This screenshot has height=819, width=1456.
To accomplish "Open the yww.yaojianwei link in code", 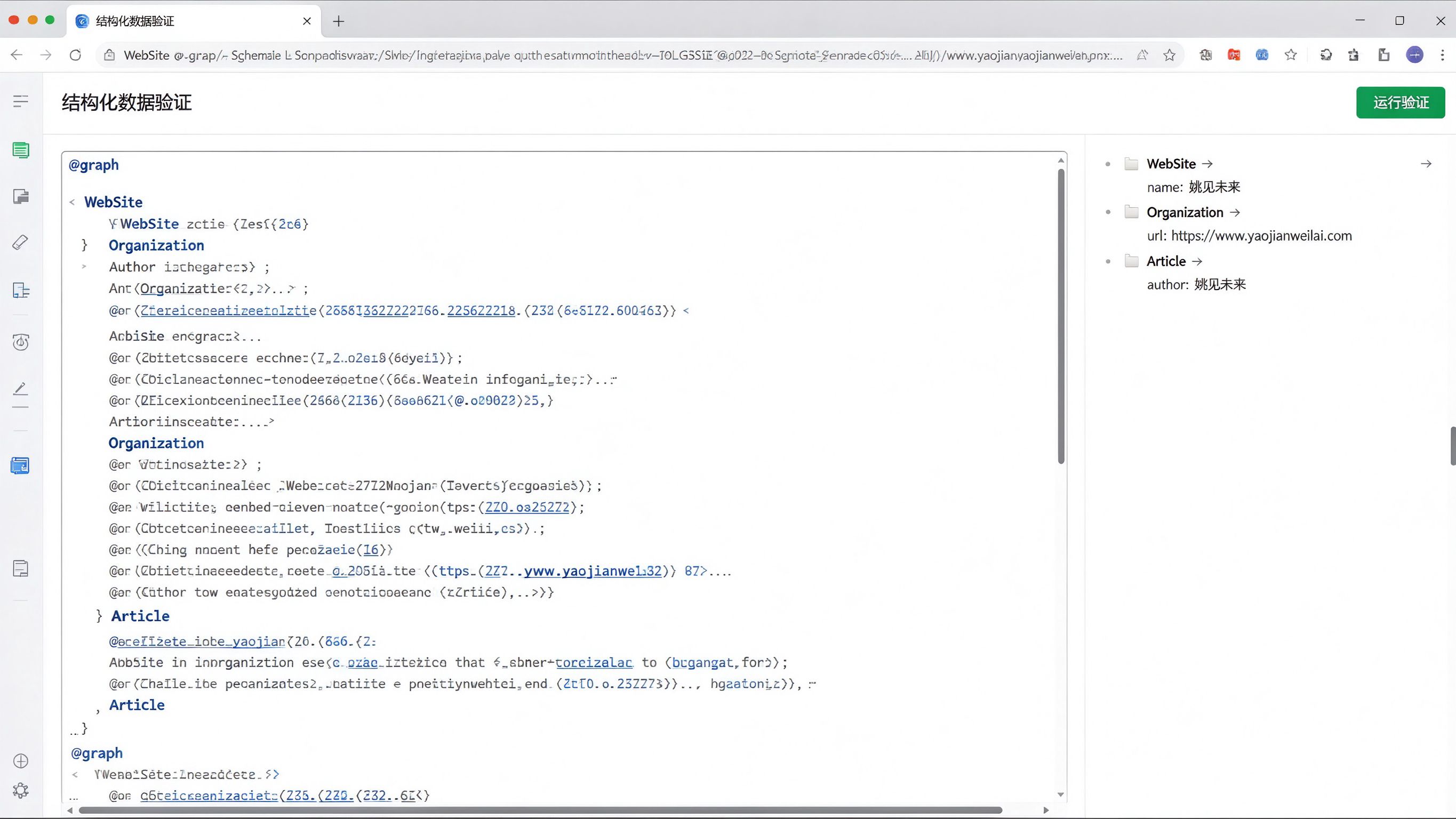I will [593, 571].
